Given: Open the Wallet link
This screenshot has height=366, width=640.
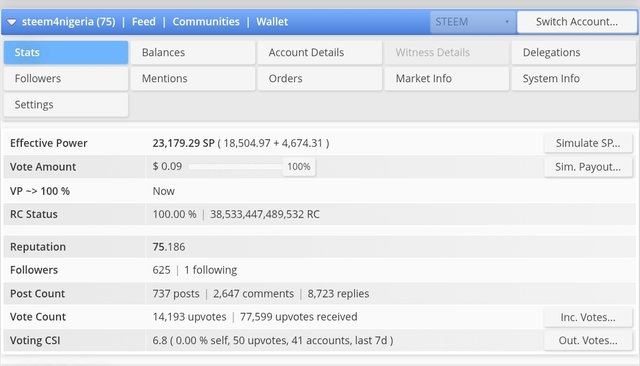Looking at the screenshot, I should (x=272, y=22).
